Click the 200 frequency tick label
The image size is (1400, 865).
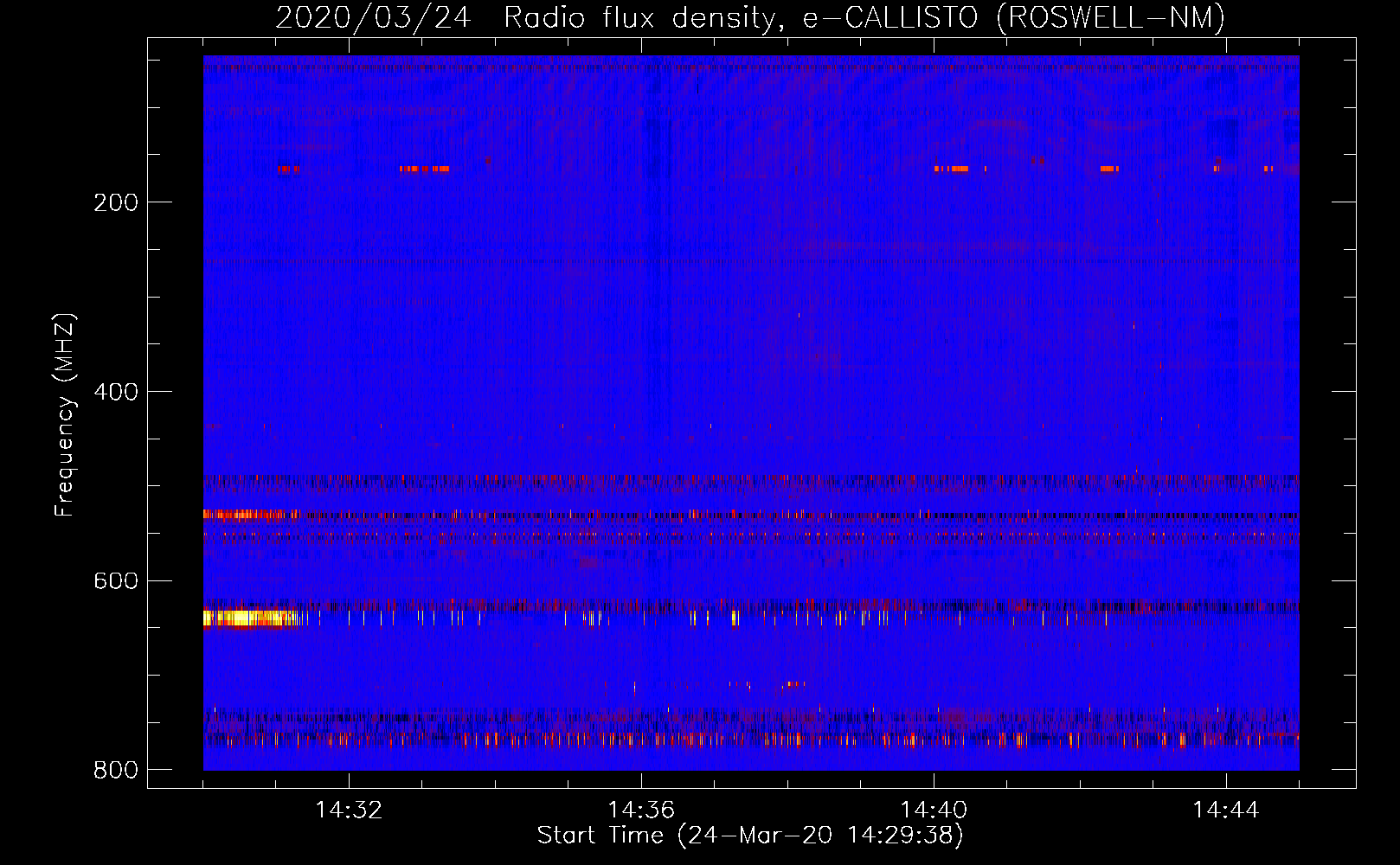coord(116,202)
